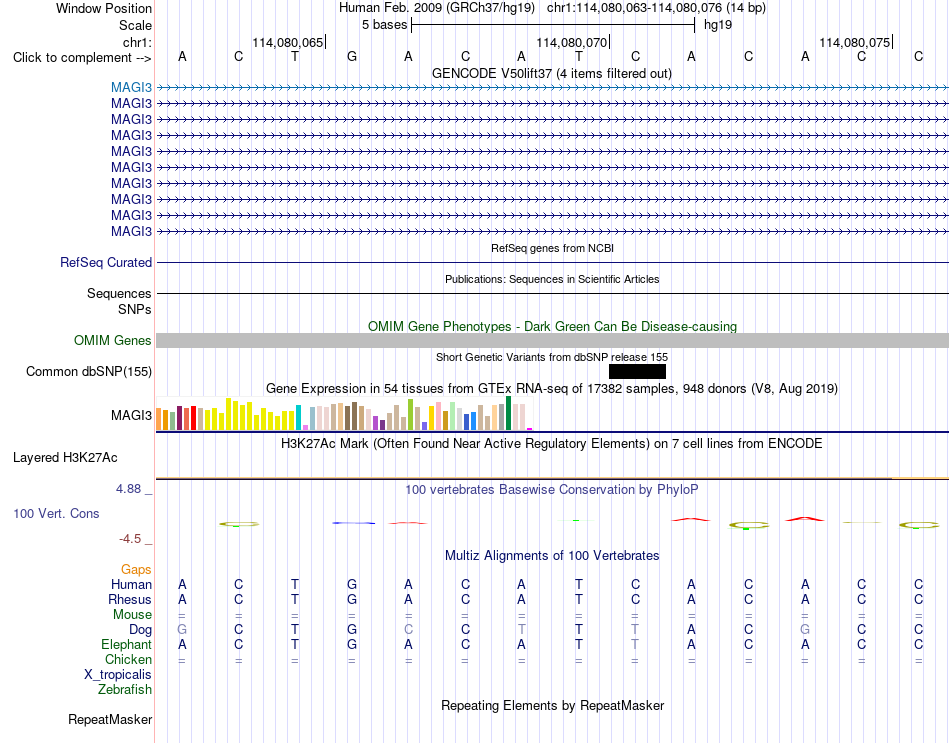Click 'Multiz Alignments of 100 Vertebrates' title
The width and height of the screenshot is (950, 743).
[x=552, y=555]
